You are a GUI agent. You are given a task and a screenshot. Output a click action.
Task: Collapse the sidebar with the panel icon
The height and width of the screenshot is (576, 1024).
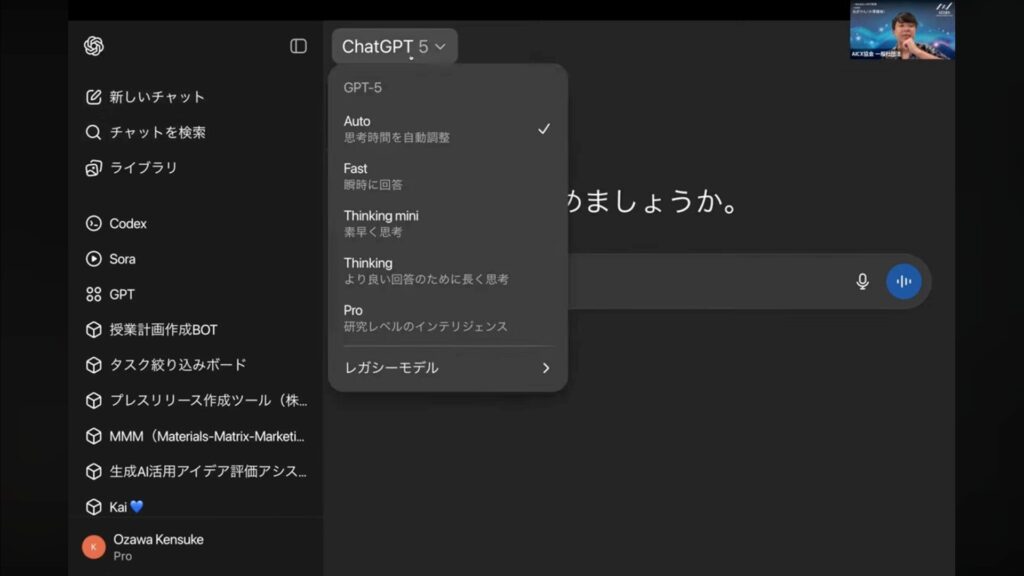(x=298, y=46)
